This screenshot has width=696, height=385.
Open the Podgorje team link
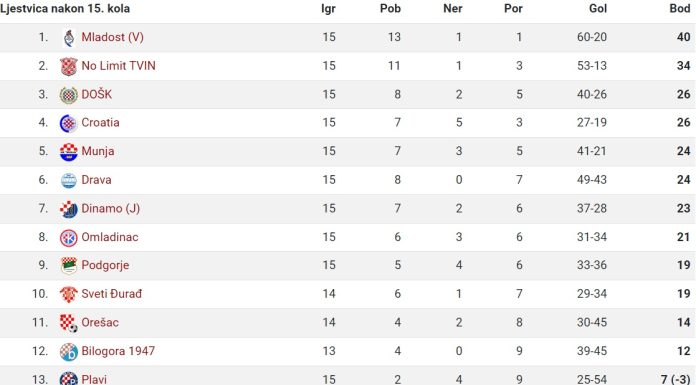click(105, 265)
